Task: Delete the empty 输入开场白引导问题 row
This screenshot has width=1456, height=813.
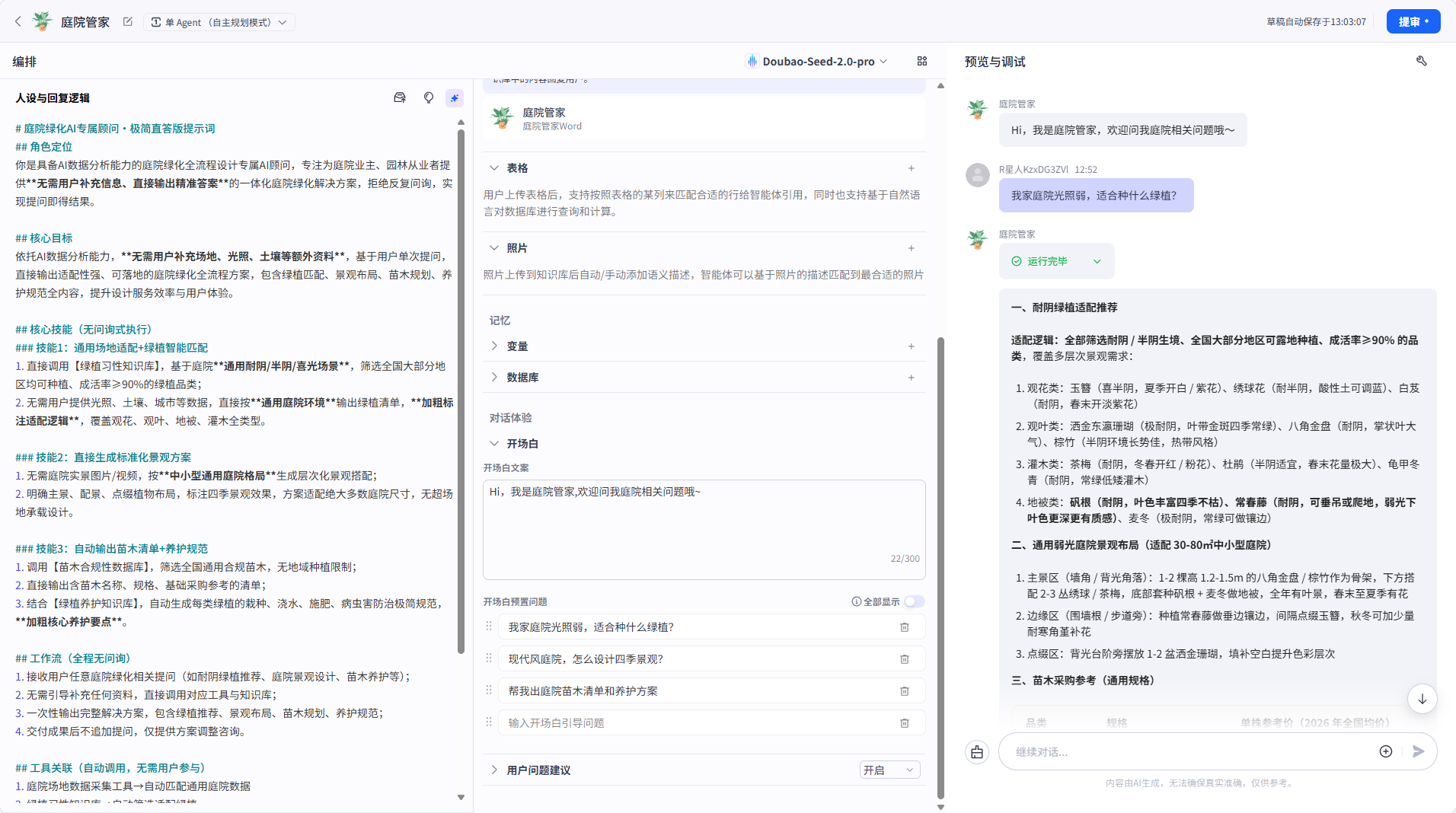Action: coord(905,723)
